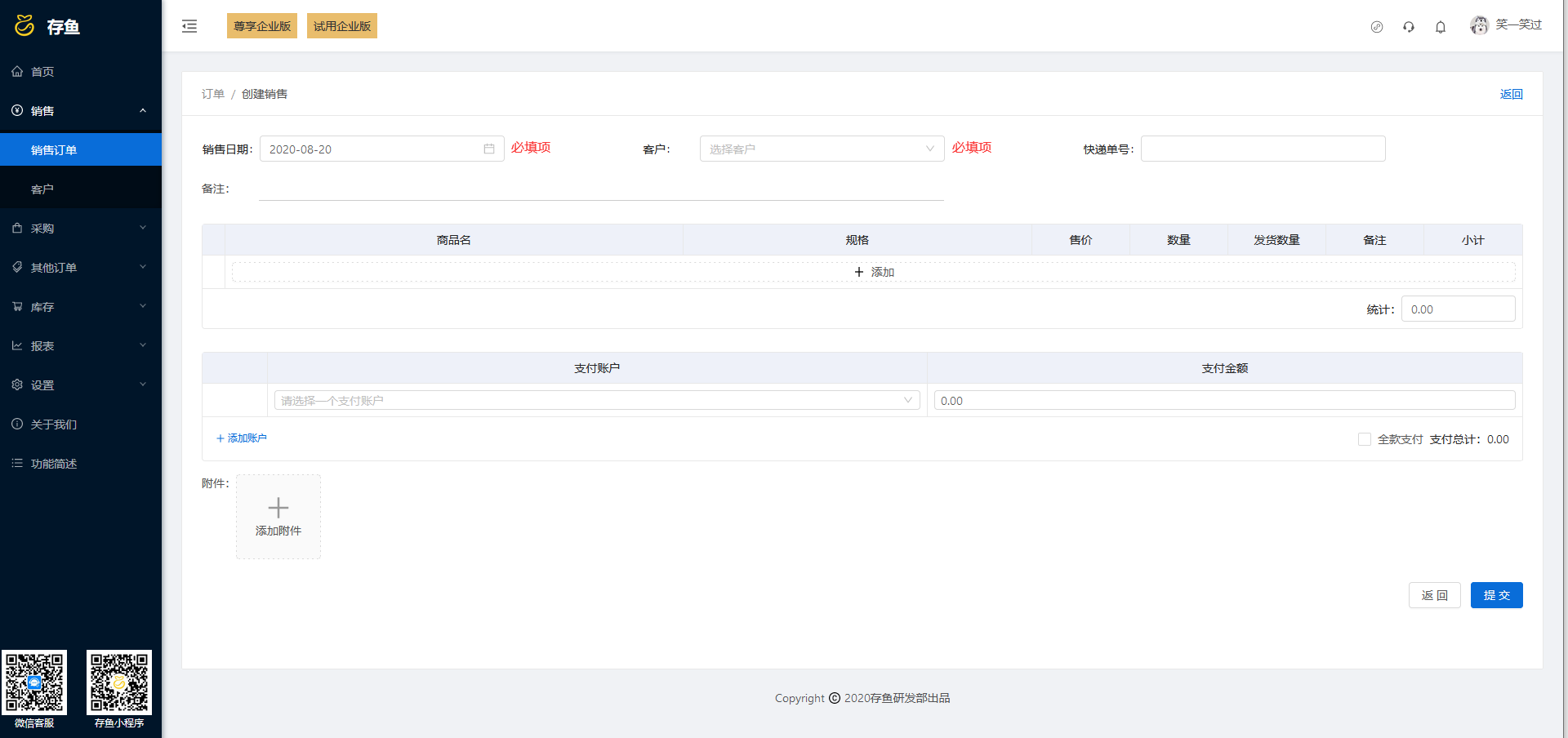
Task: Expand the 其他订单 menu chevron
Action: coord(143,268)
